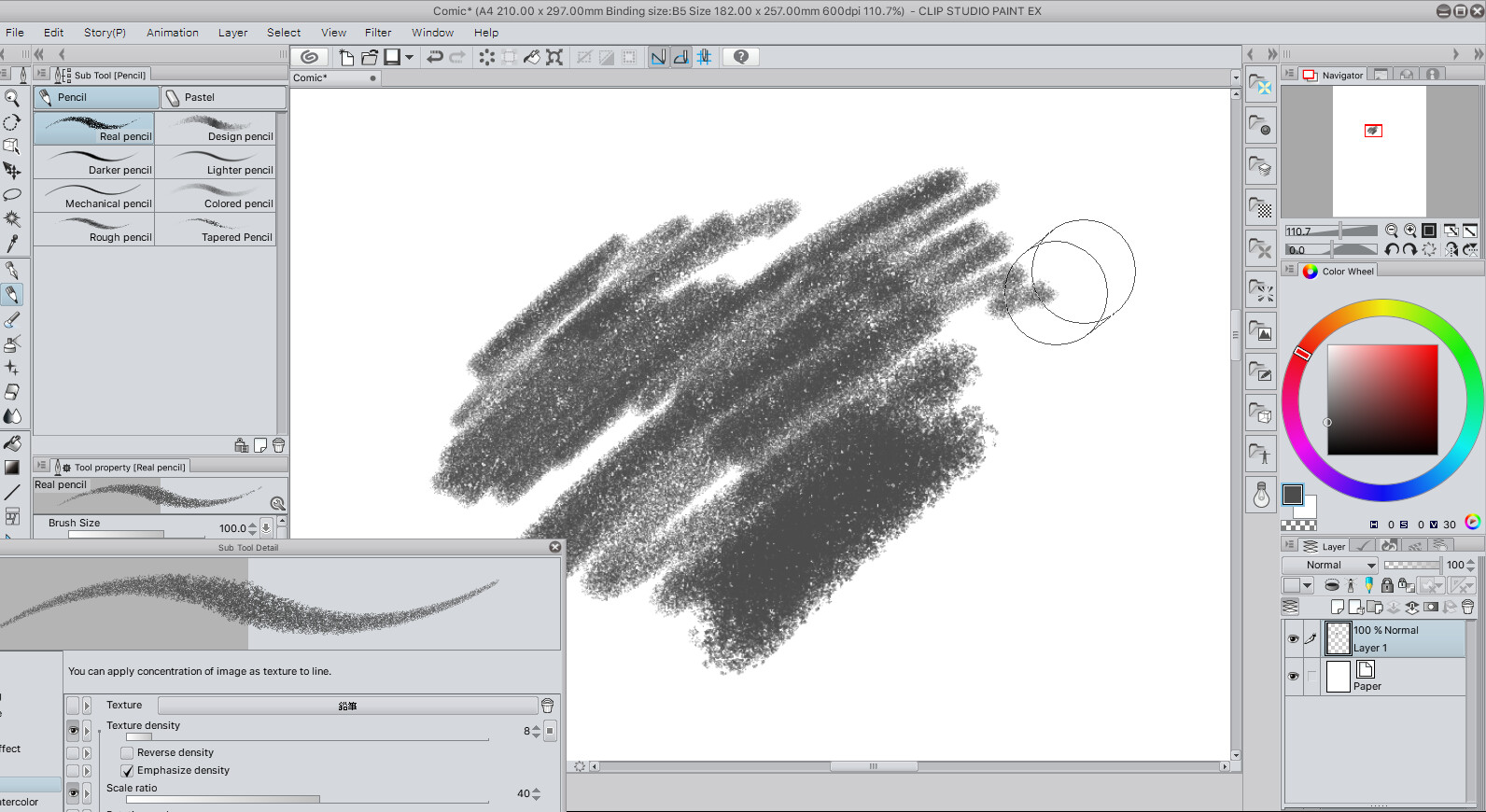Click the New document icon
The image size is (1486, 812).
346,57
